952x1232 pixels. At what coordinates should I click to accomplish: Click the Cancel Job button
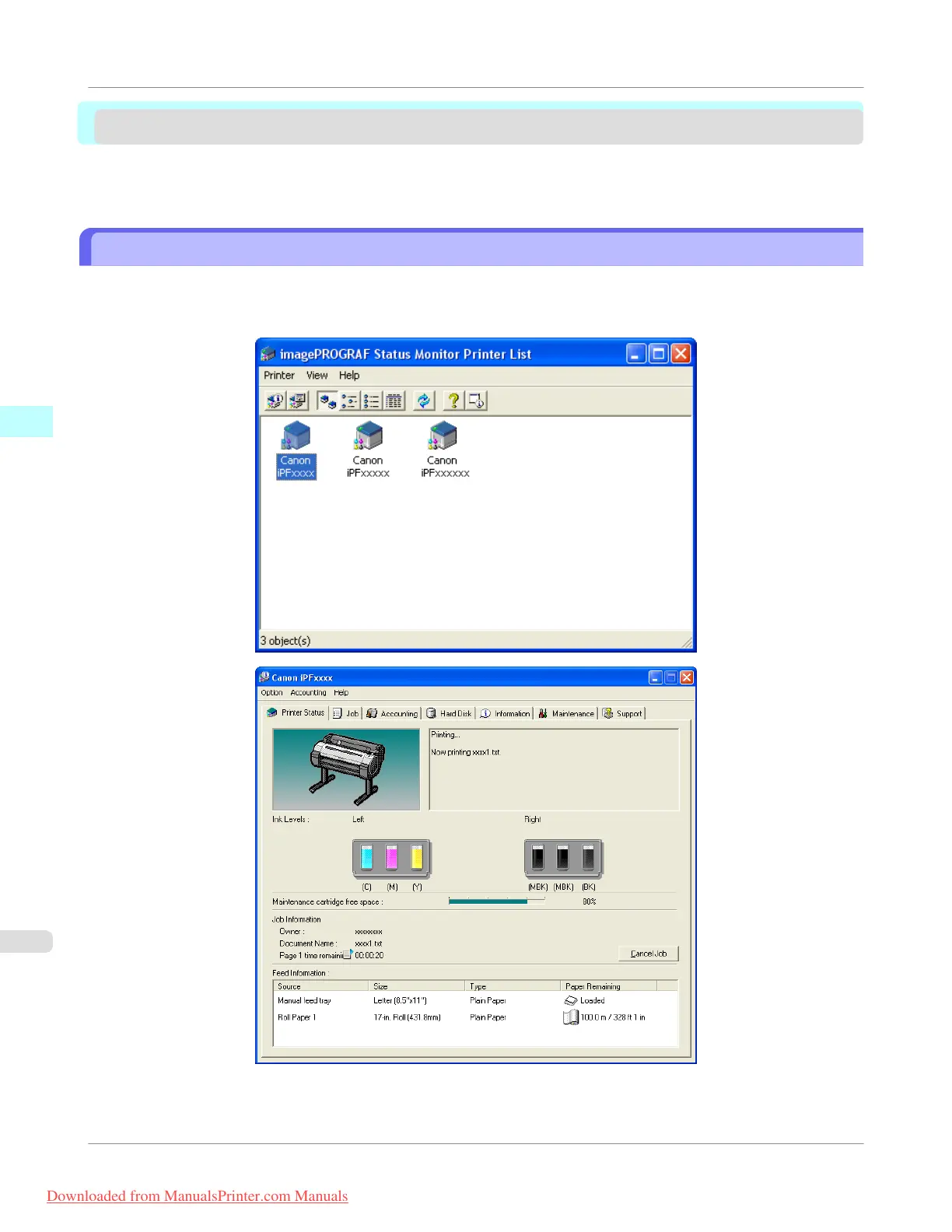649,954
